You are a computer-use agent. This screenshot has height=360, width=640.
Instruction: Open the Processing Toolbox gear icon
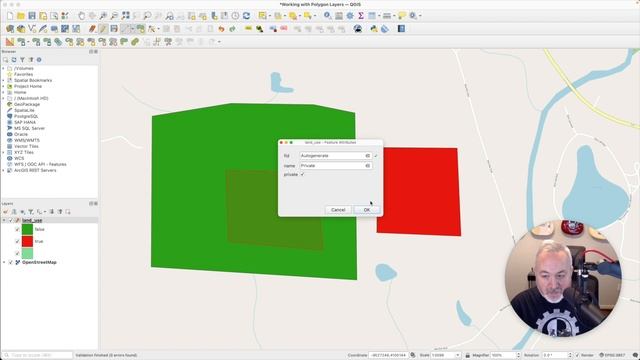[350, 16]
